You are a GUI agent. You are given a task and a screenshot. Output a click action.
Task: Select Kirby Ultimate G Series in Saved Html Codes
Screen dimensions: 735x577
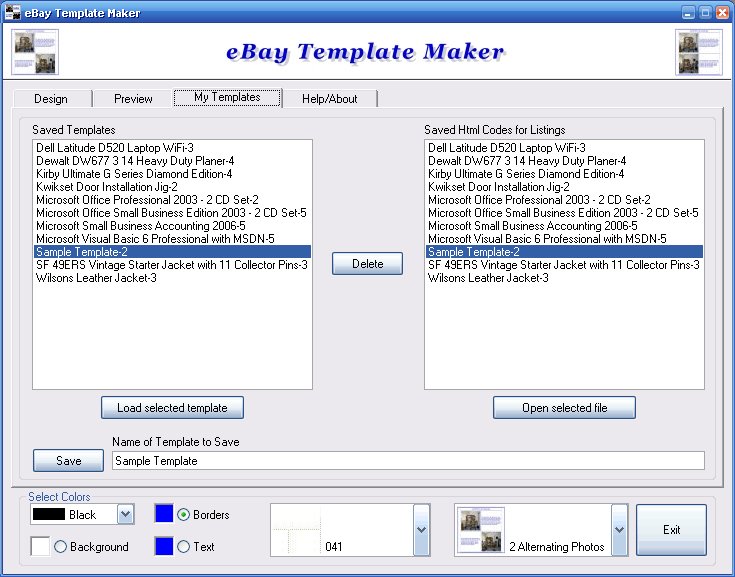(564, 174)
